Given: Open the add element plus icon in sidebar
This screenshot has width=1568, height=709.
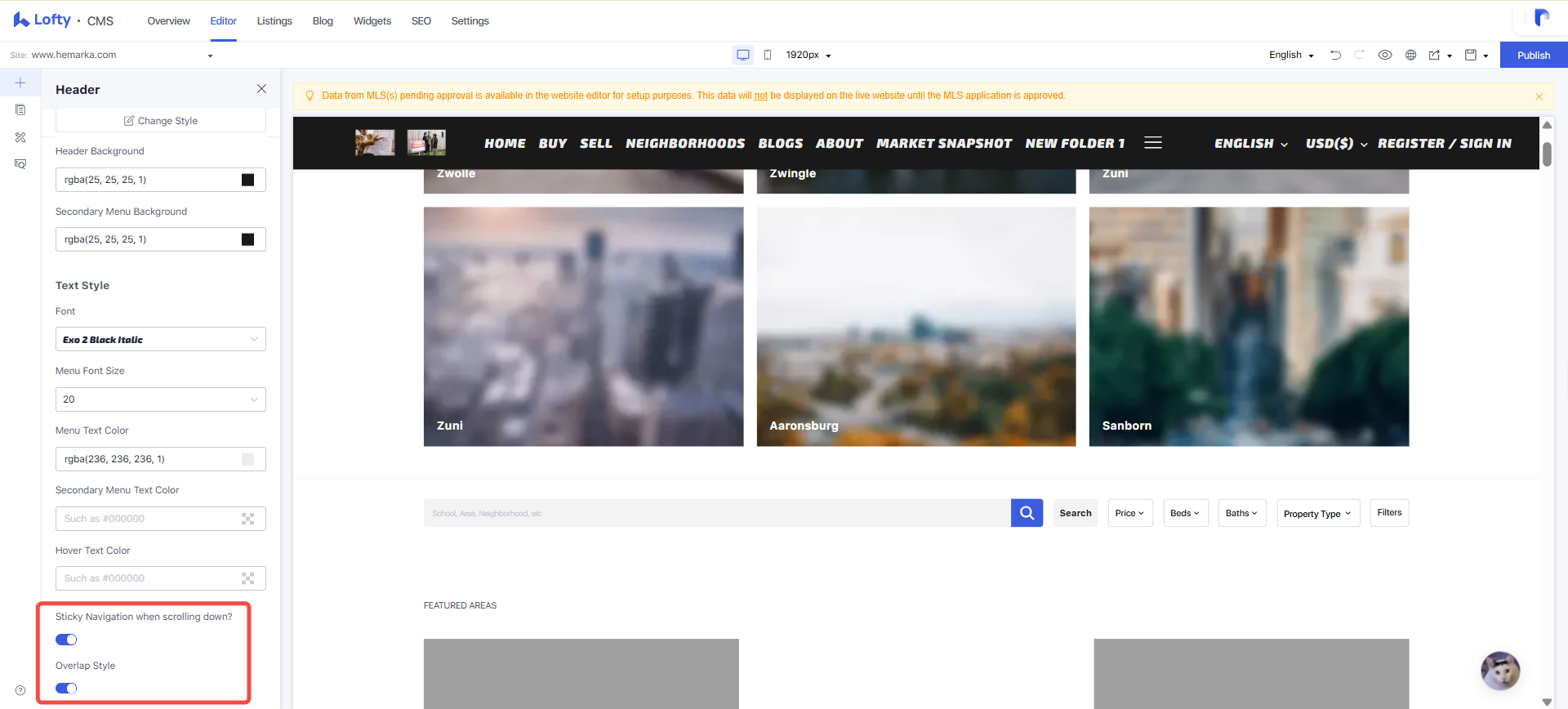Looking at the screenshot, I should [20, 82].
